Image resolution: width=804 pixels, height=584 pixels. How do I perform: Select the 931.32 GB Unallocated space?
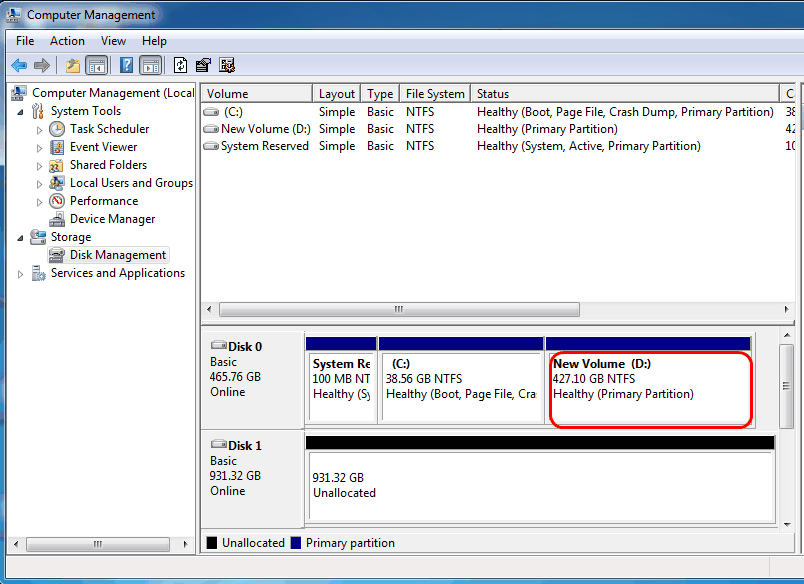coord(541,486)
